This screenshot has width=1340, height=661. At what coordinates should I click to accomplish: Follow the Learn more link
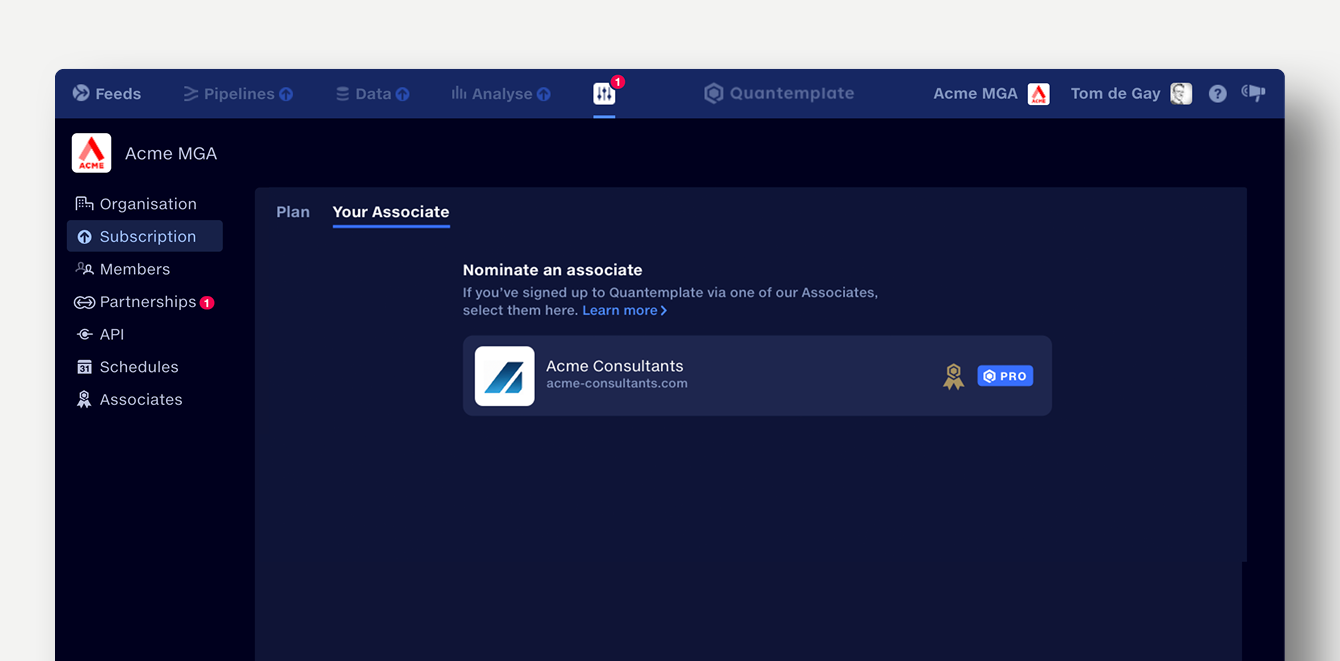[x=624, y=311]
